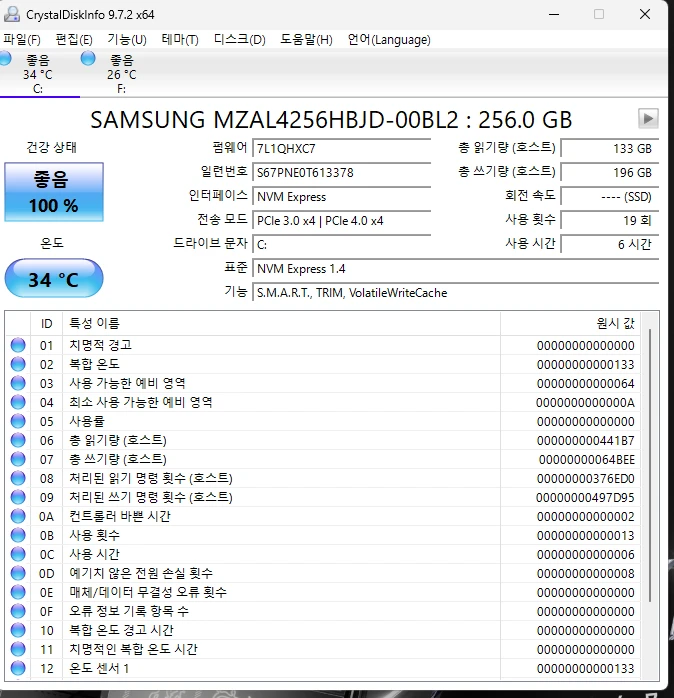Open the 디스크(D) menu
This screenshot has height=698, width=674.
pyautogui.click(x=240, y=40)
